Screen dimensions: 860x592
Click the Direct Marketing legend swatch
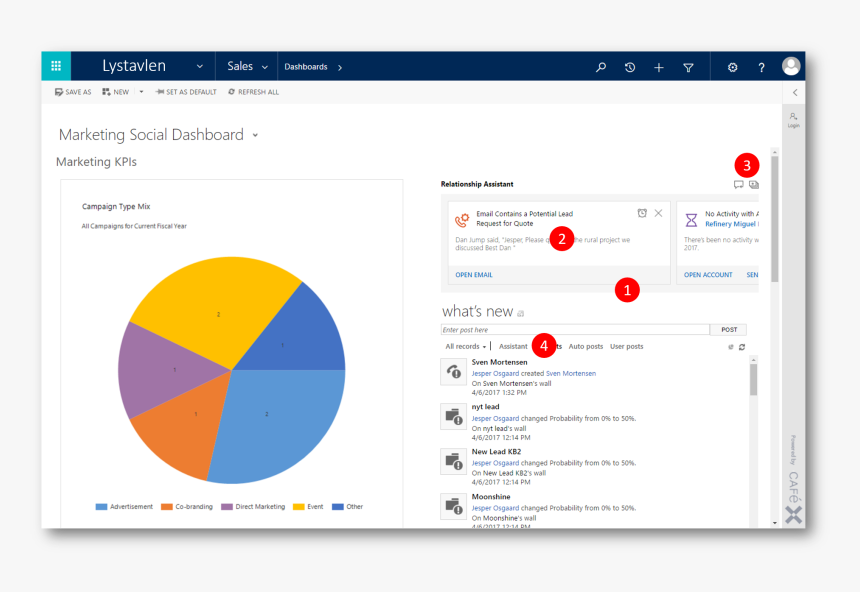[227, 507]
